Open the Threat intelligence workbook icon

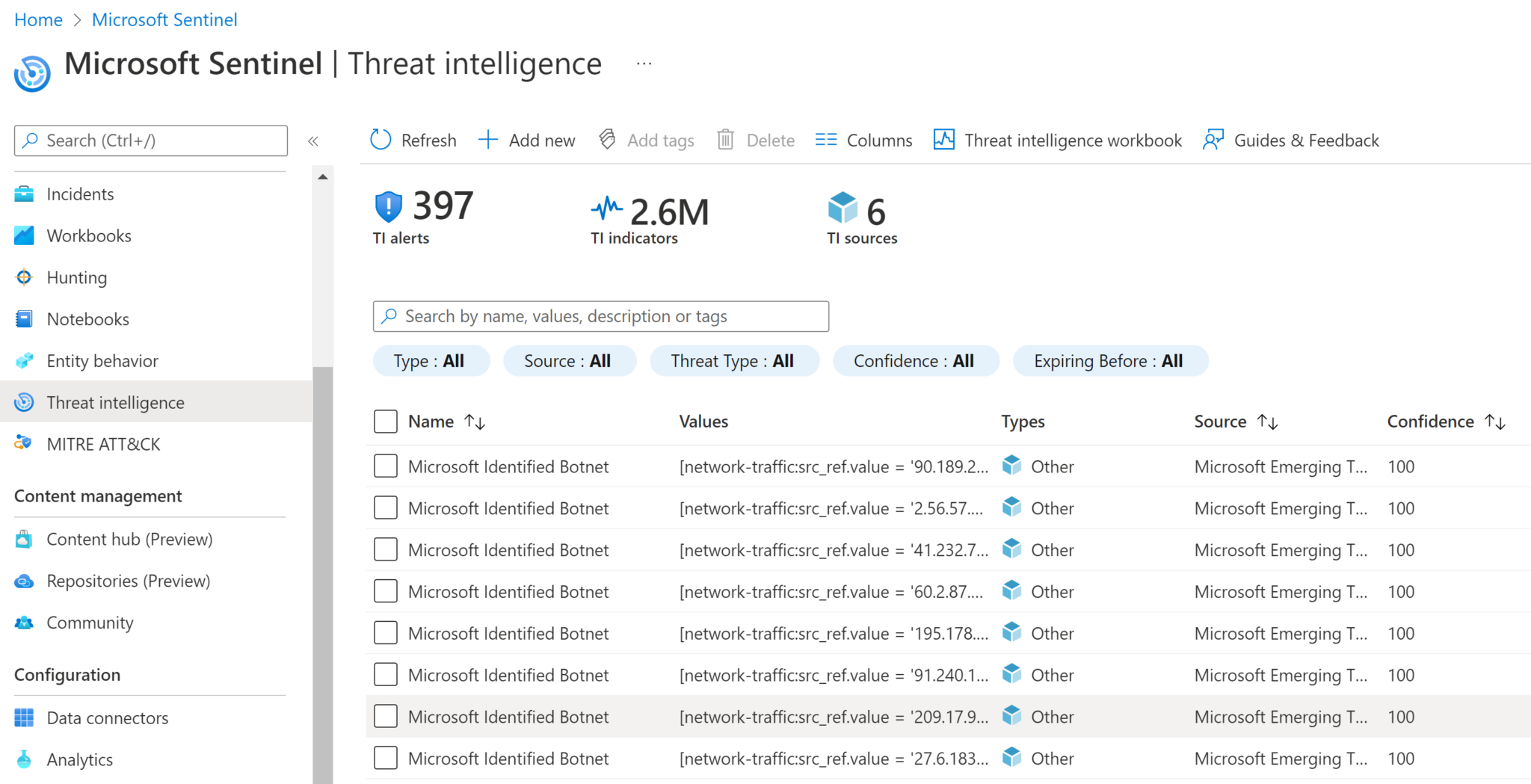(943, 140)
